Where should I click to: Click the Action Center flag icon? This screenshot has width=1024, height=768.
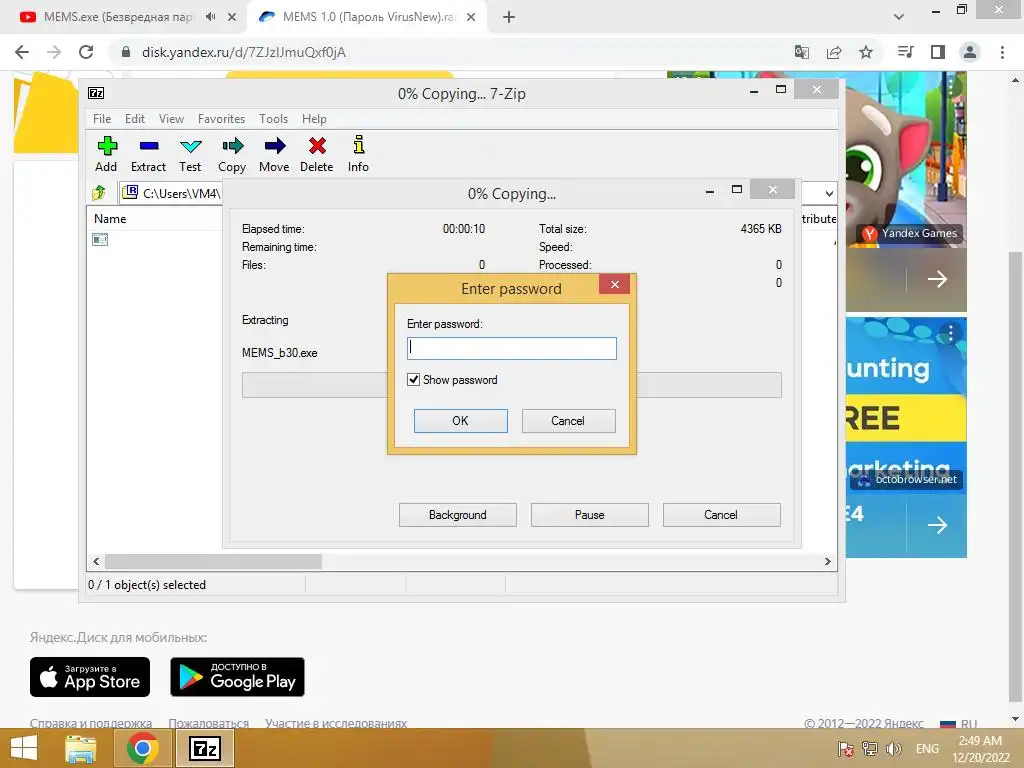[x=846, y=749]
